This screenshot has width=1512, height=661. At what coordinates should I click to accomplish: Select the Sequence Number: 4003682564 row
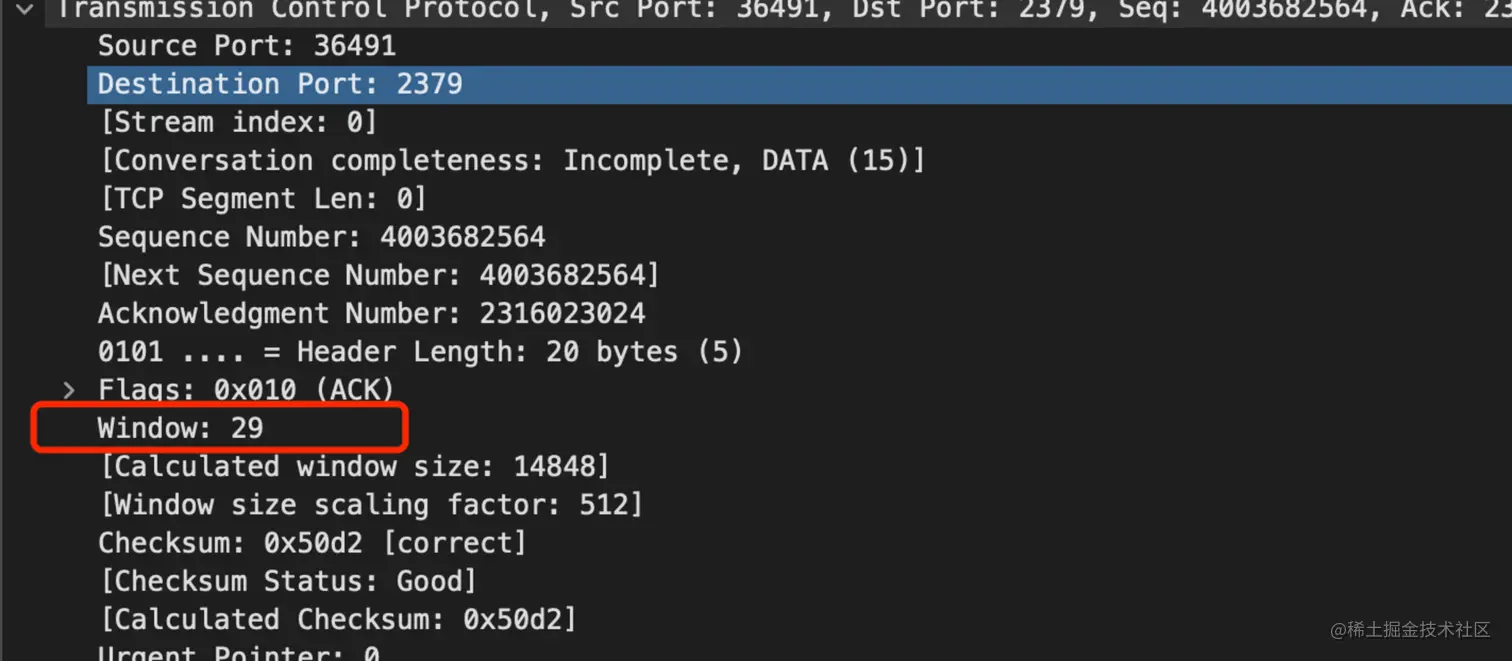tap(321, 237)
